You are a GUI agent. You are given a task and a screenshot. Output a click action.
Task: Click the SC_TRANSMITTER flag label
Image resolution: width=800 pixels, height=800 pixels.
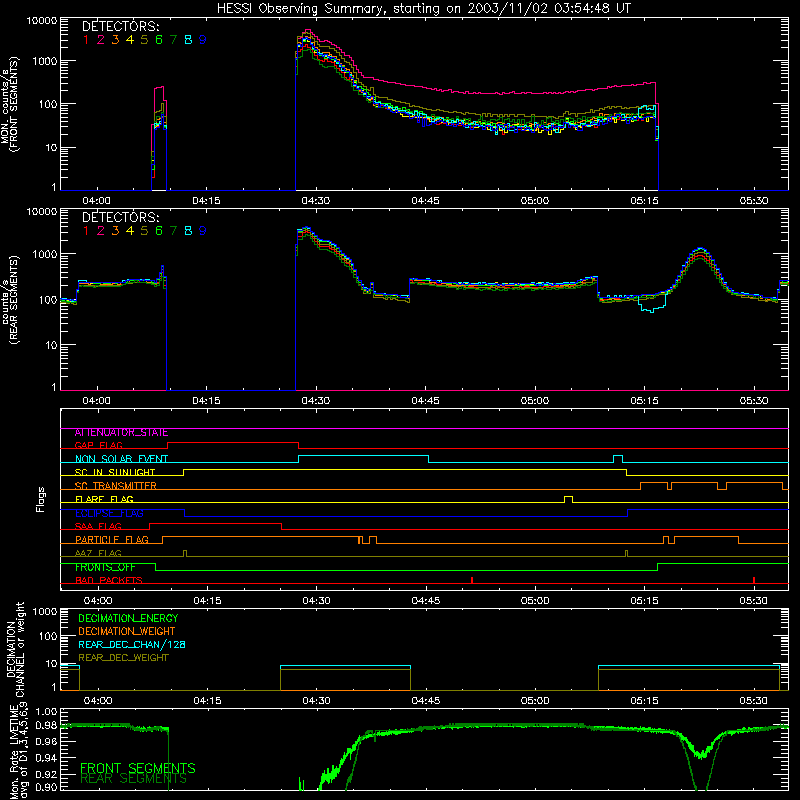tap(116, 485)
